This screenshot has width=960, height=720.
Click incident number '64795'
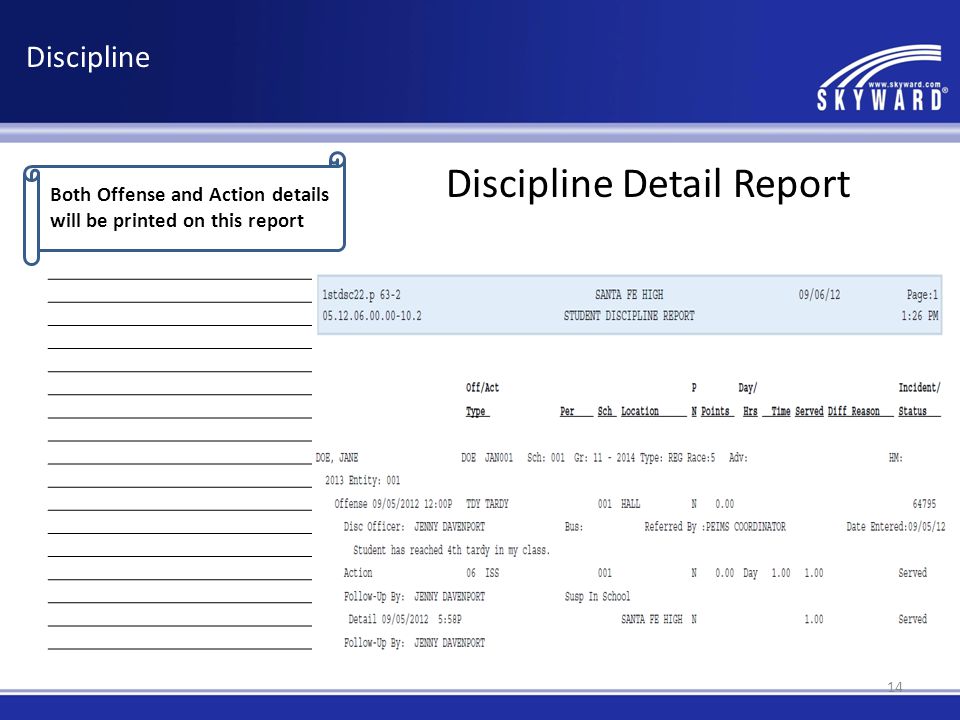[924, 504]
